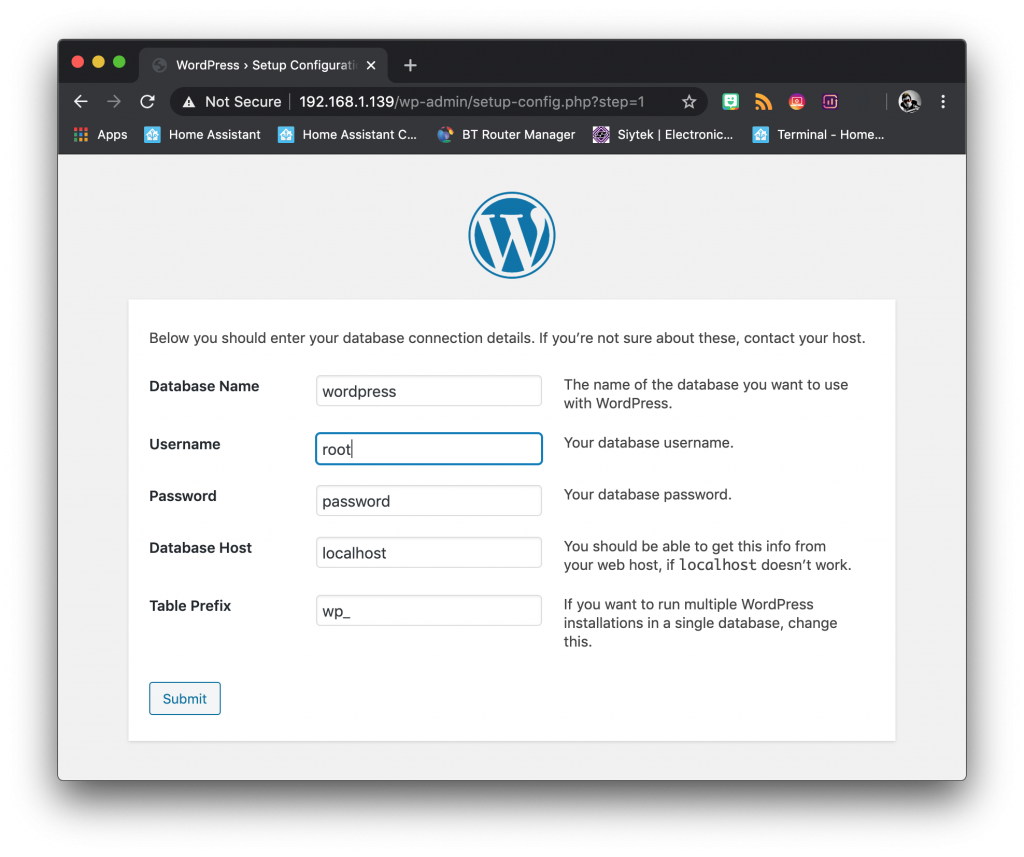Reload the page with the refresh icon
This screenshot has height=857, width=1024.
148,102
